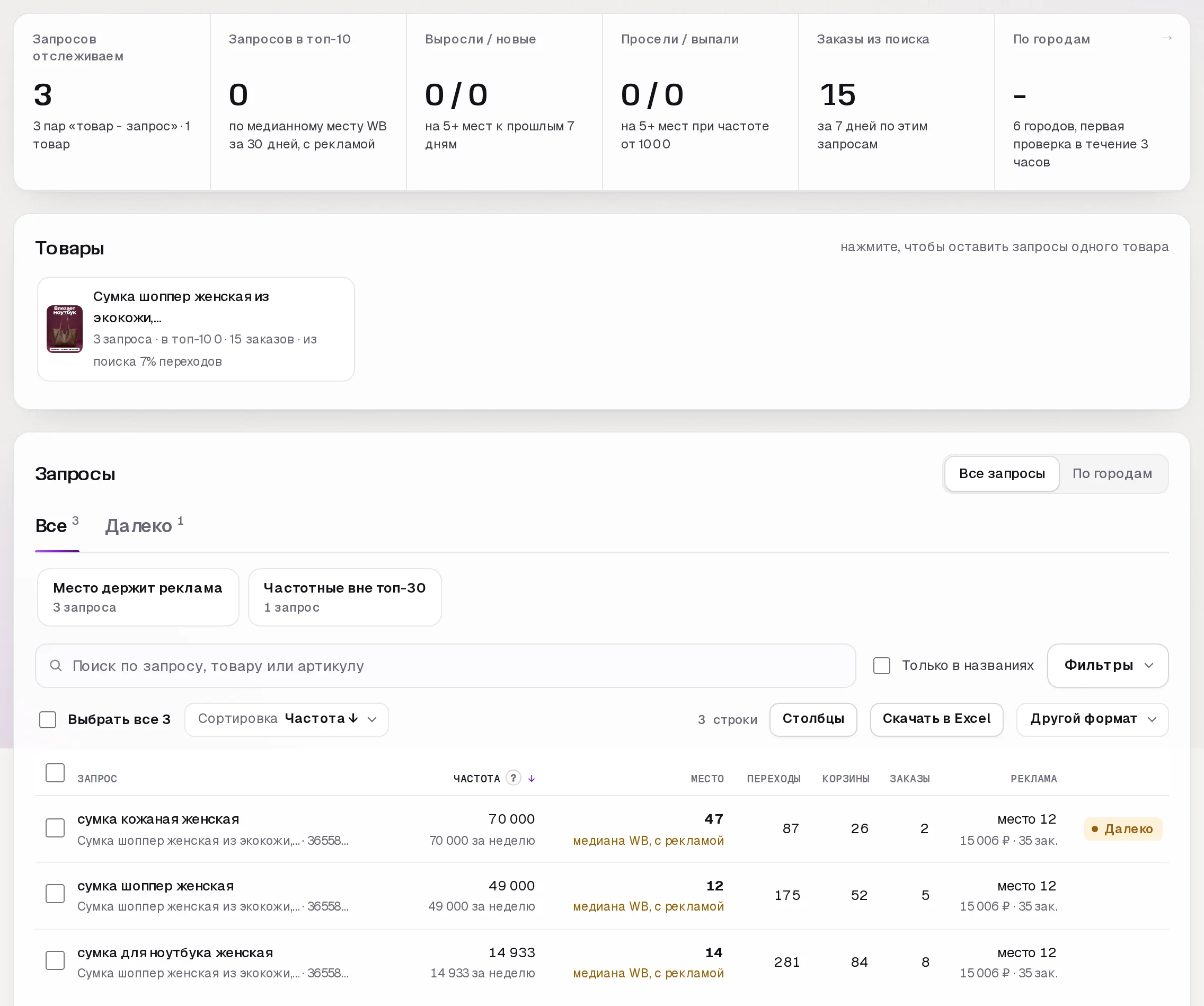Image resolution: width=1204 pixels, height=1006 pixels.
Task: Expand the Другой формат dropdown
Action: pyautogui.click(x=1092, y=719)
